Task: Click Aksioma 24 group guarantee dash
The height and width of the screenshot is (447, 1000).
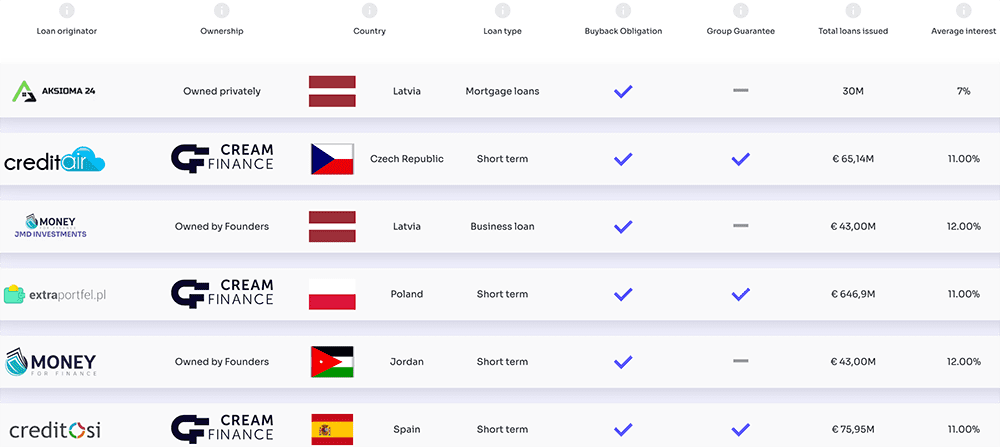Action: click(740, 91)
